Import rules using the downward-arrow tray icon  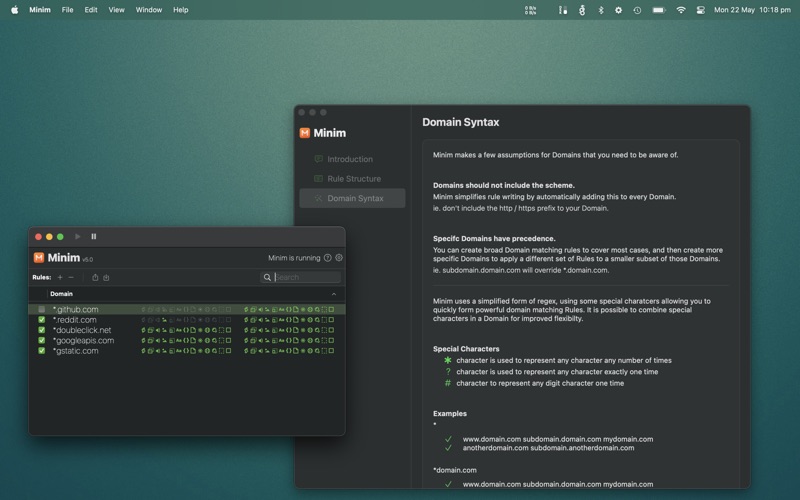(106, 277)
